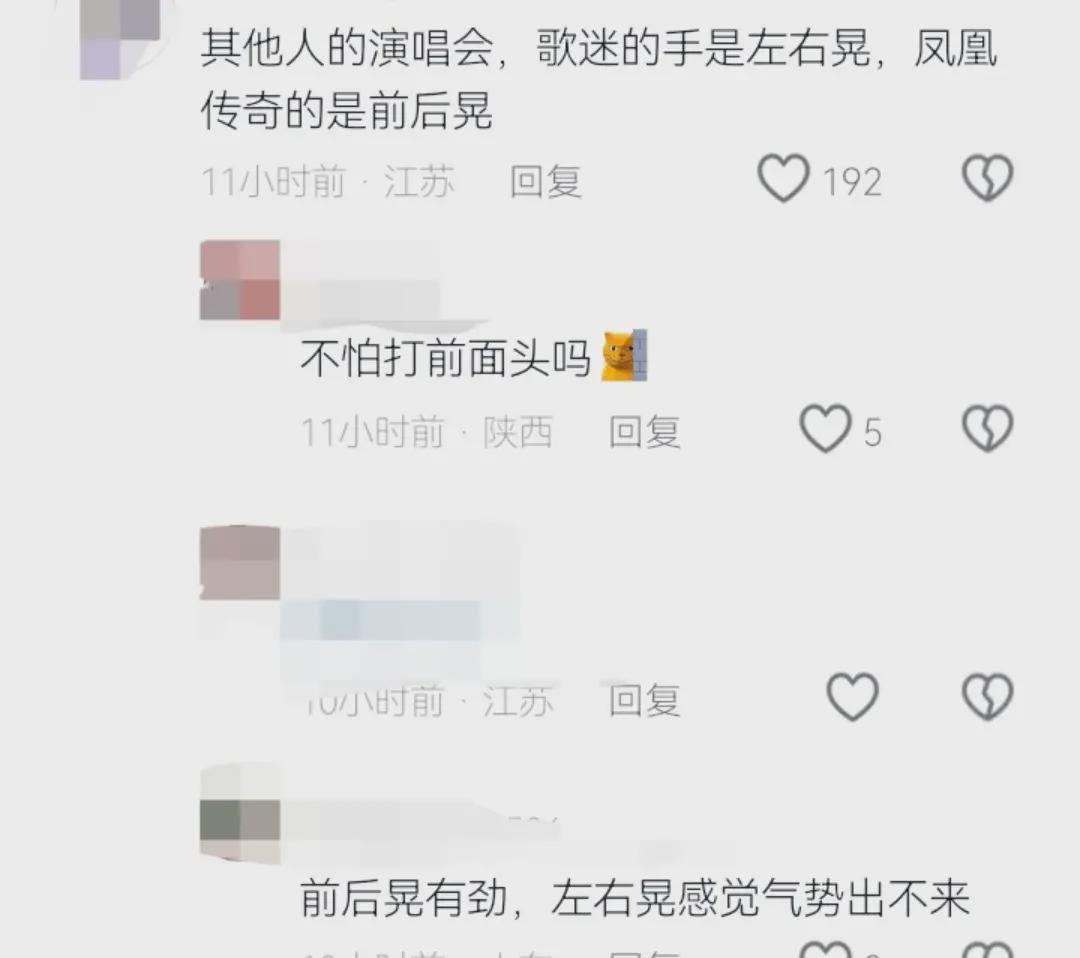The image size is (1080, 958).
Task: Open the pink avatar of 陕西 replier
Action: click(x=240, y=280)
